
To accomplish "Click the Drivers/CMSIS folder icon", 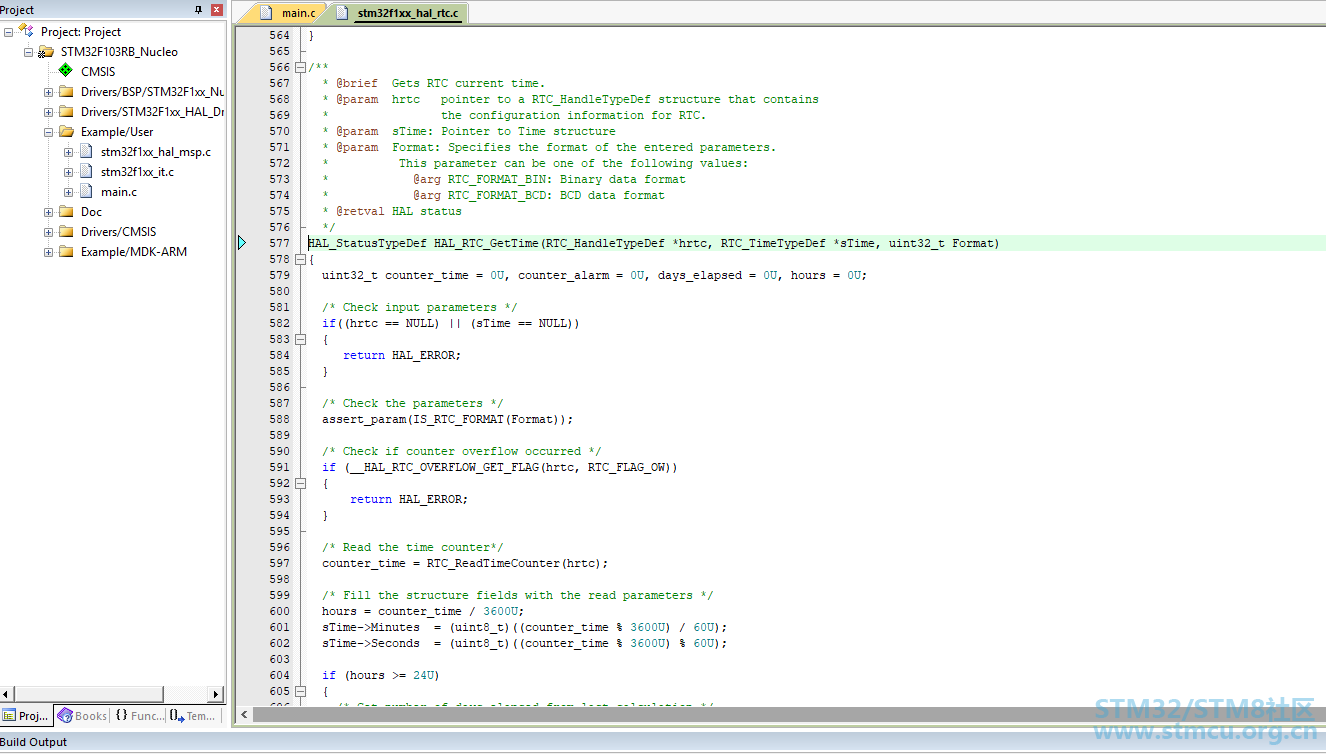I will coord(66,231).
